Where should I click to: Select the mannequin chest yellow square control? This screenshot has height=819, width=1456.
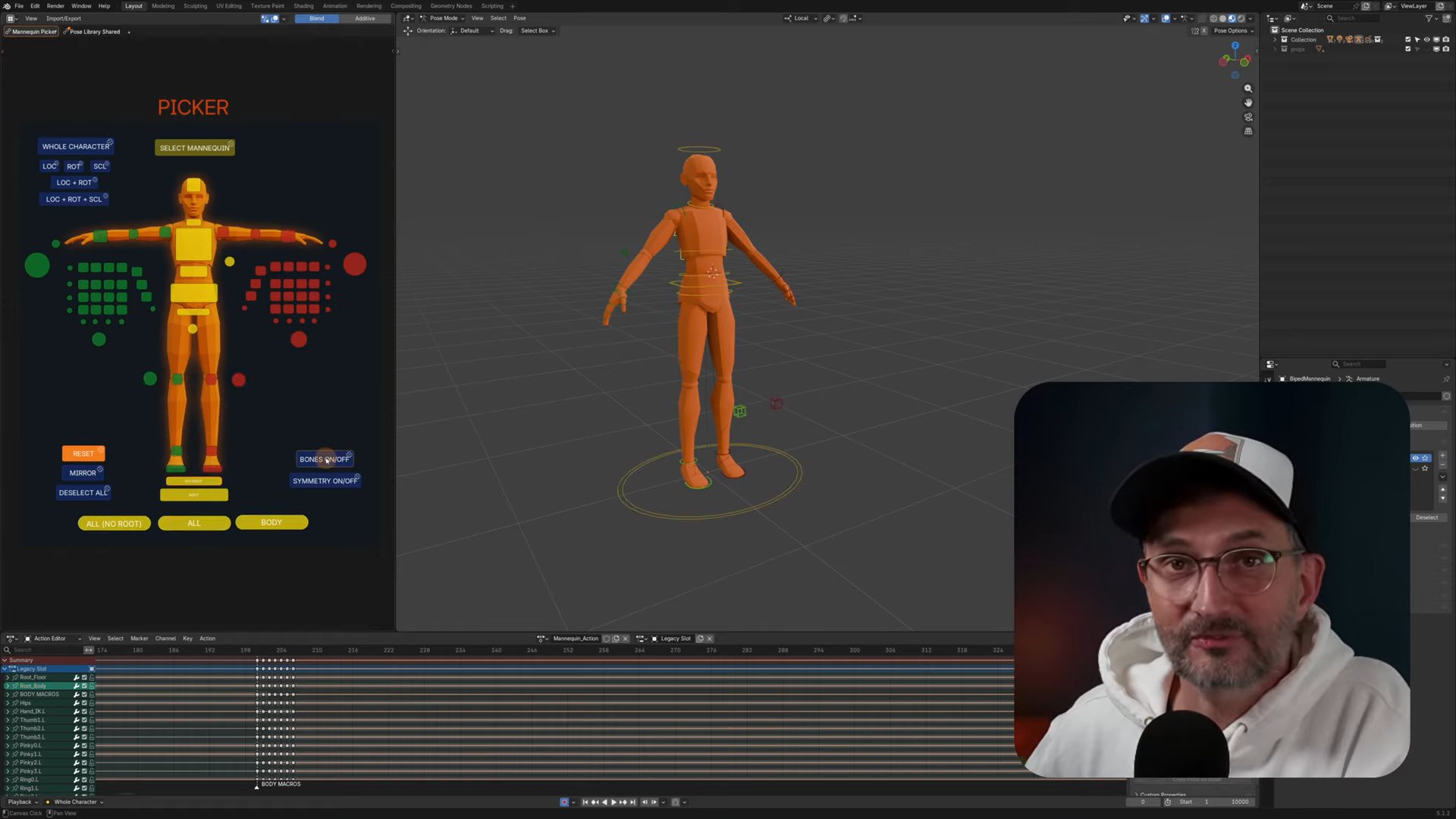(194, 244)
